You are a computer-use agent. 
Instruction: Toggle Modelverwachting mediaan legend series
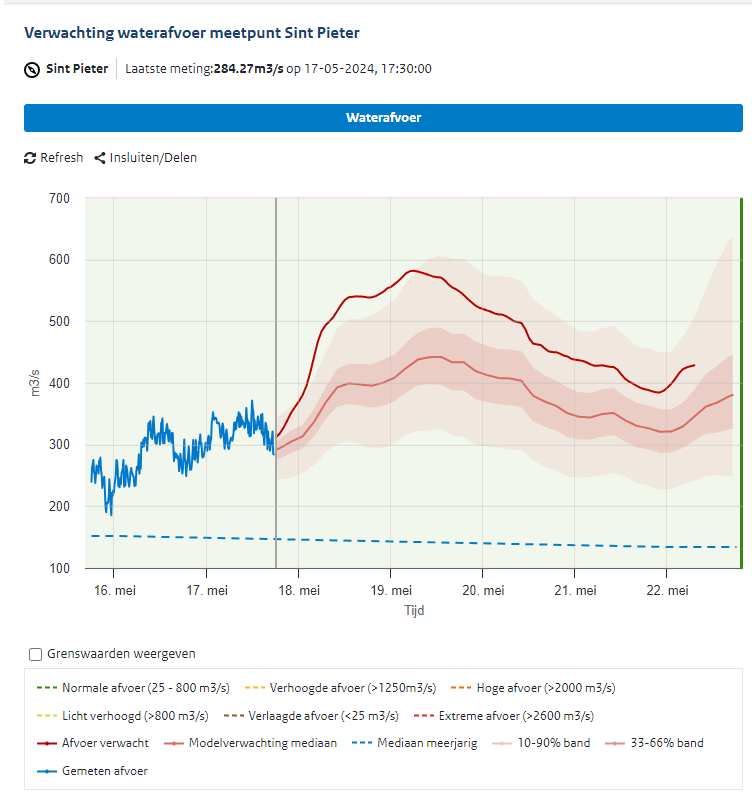tap(251, 743)
